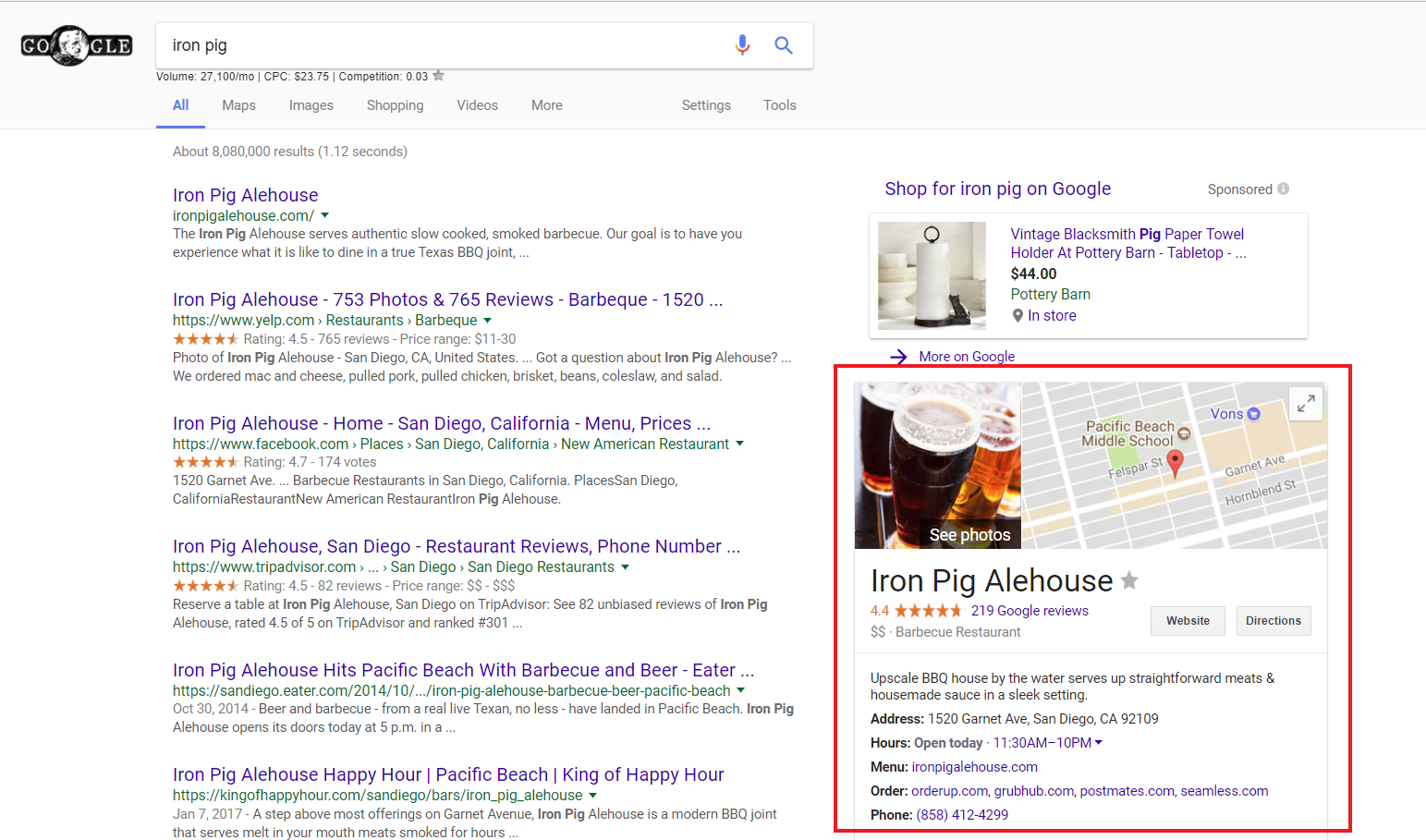Click the arrow icon beside More on Google
1426x840 pixels.
click(898, 357)
